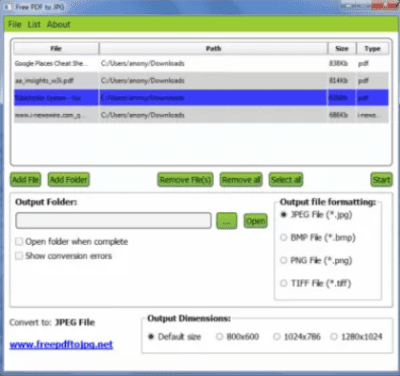Select BMP File output format
This screenshot has width=400, height=376.
pos(284,237)
